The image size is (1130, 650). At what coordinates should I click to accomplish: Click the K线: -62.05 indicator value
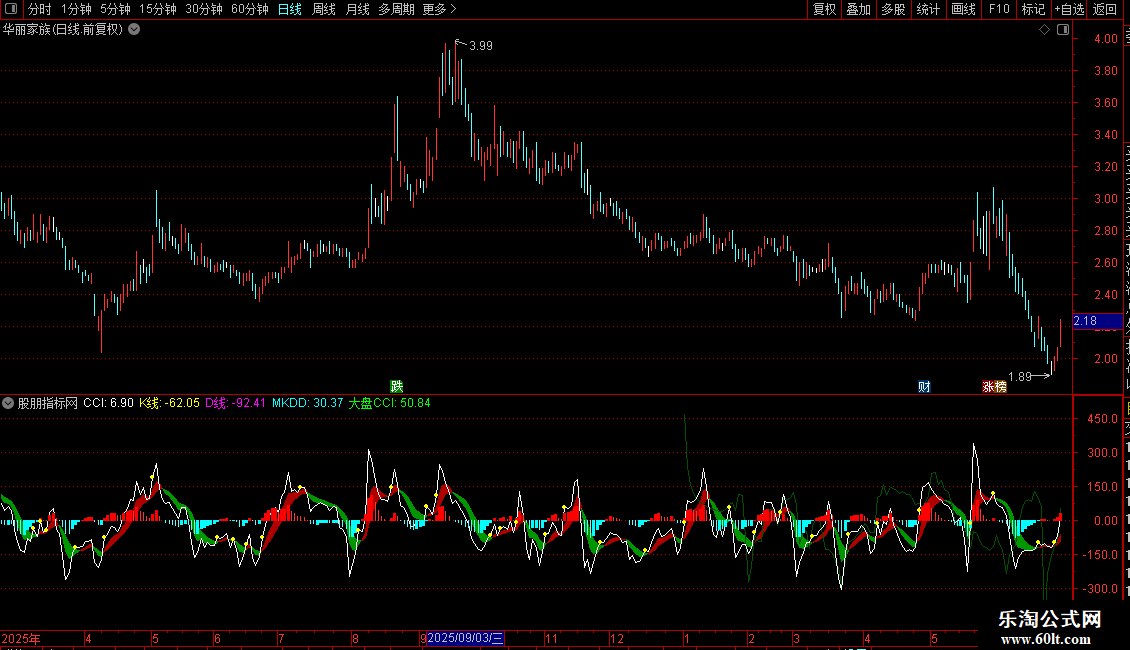tap(169, 403)
